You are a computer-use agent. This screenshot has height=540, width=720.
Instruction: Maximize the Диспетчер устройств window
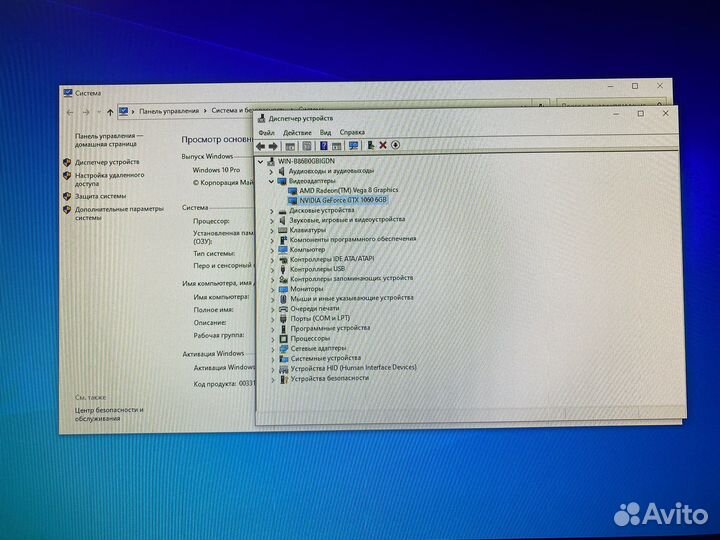(x=641, y=113)
